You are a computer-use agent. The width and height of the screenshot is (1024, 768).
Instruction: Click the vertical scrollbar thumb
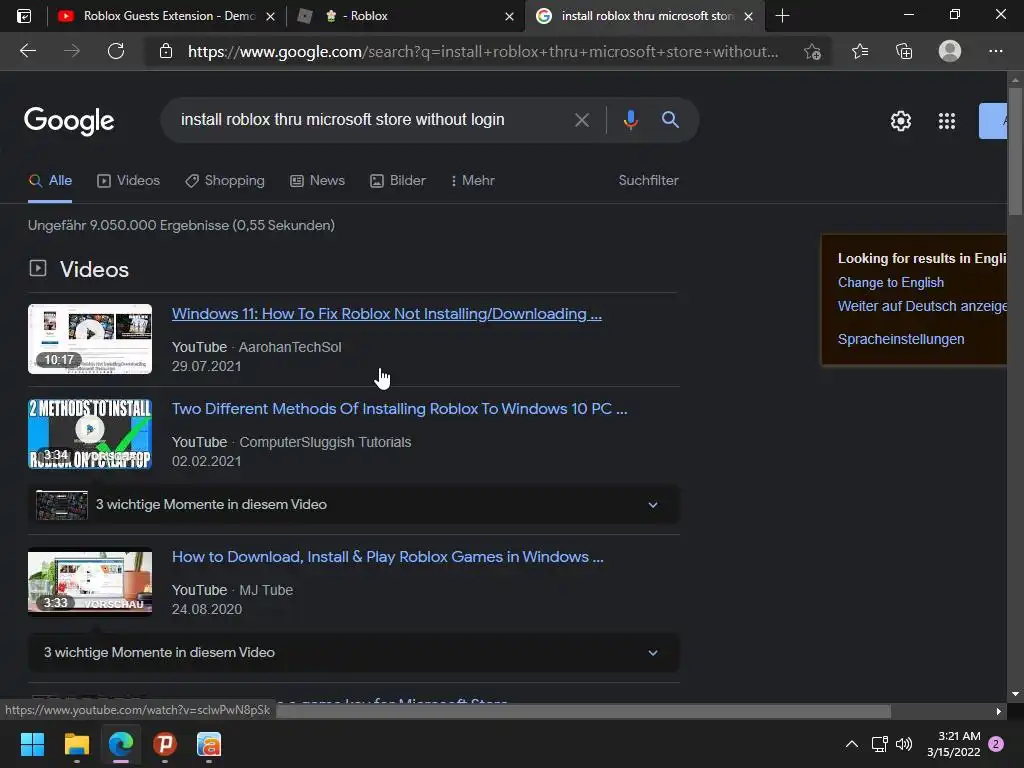(1015, 150)
